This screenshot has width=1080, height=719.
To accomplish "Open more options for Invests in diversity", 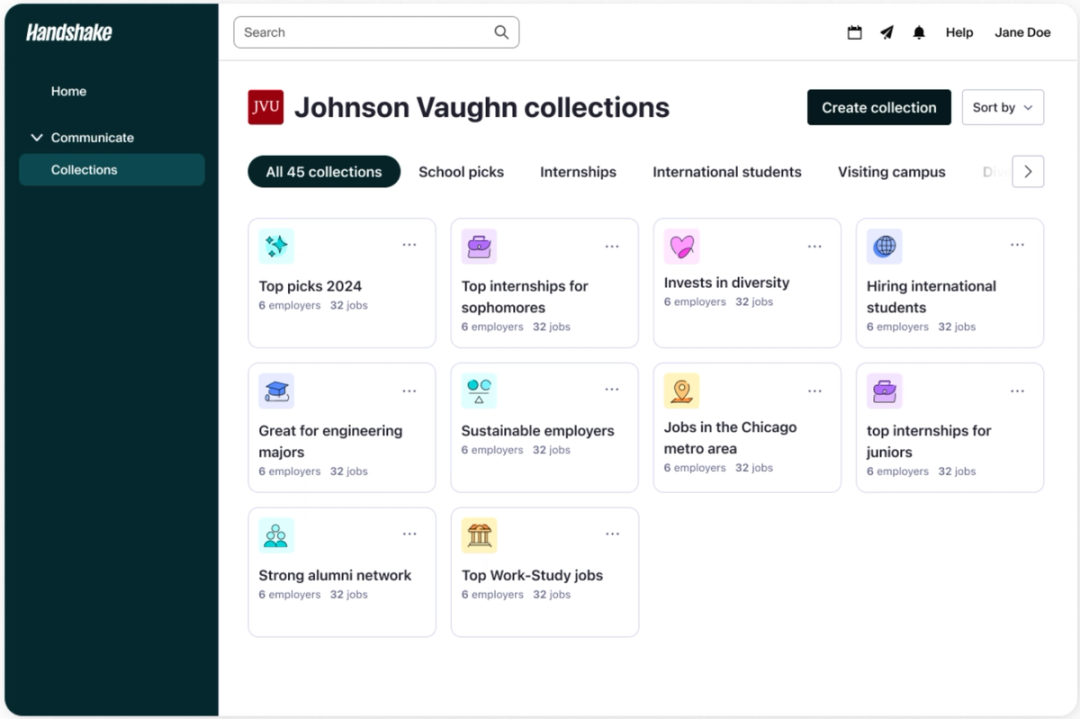I will point(814,246).
